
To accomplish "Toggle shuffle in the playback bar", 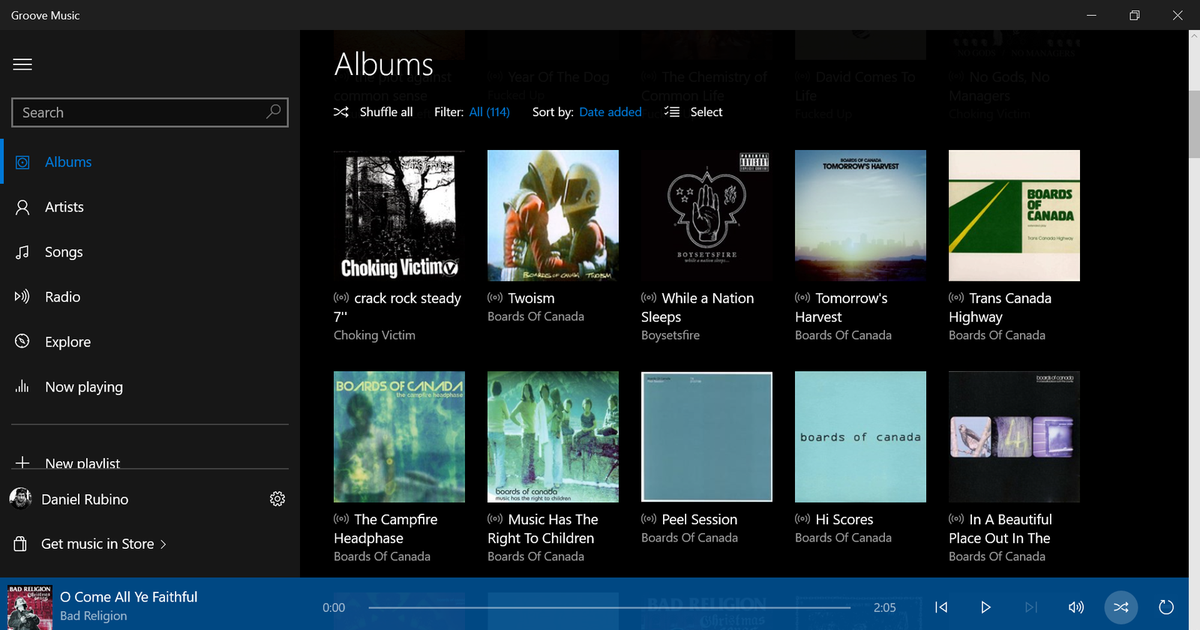I will tap(1121, 607).
